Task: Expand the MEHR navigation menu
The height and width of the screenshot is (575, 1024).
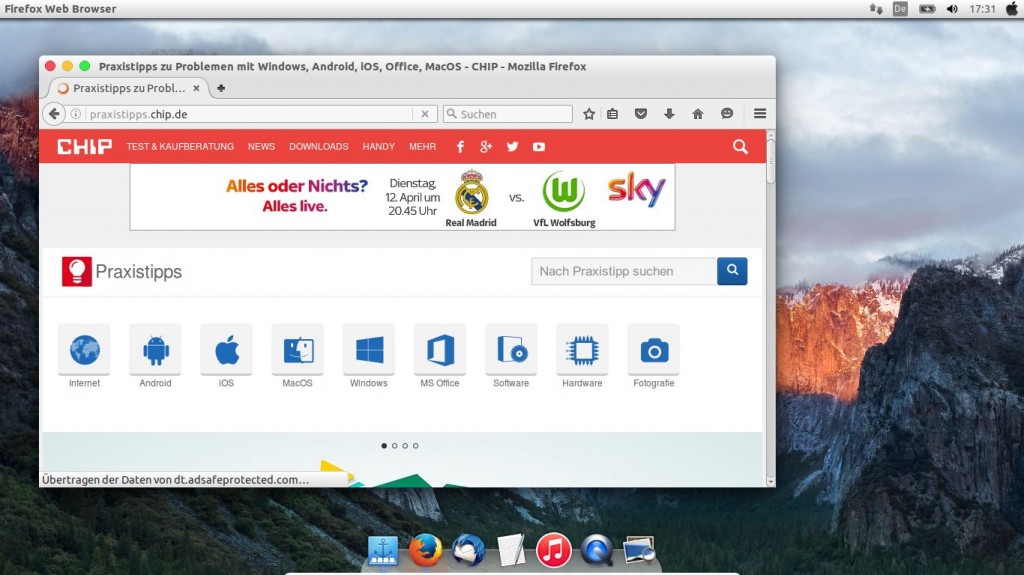Action: coord(422,147)
